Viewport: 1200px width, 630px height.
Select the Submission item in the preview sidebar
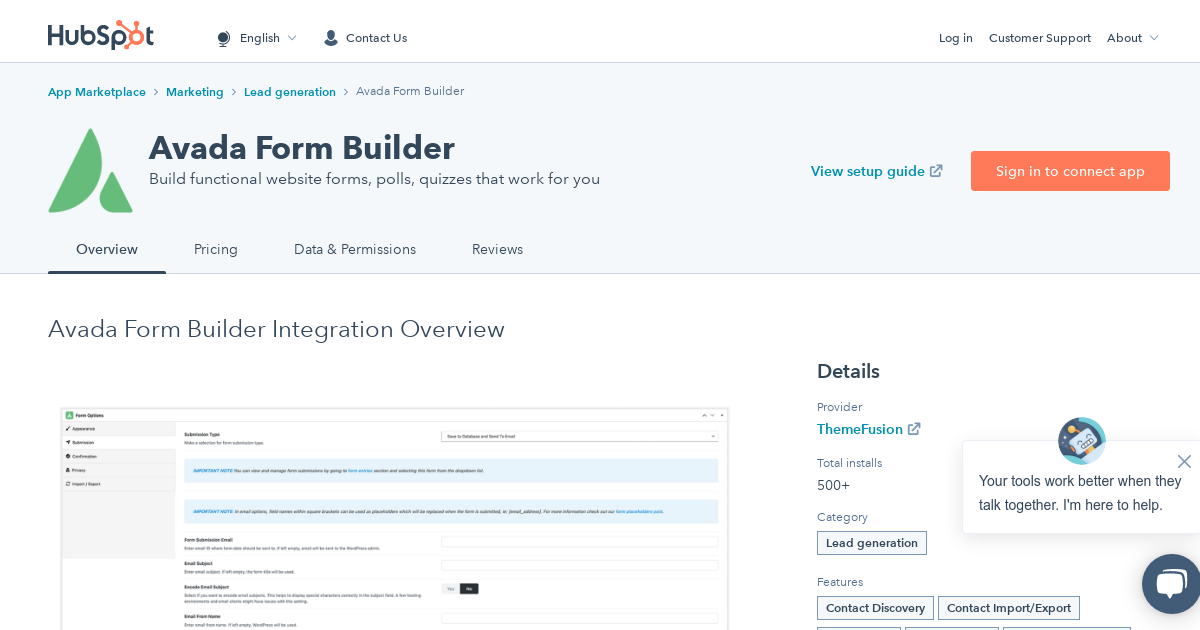[x=83, y=440]
